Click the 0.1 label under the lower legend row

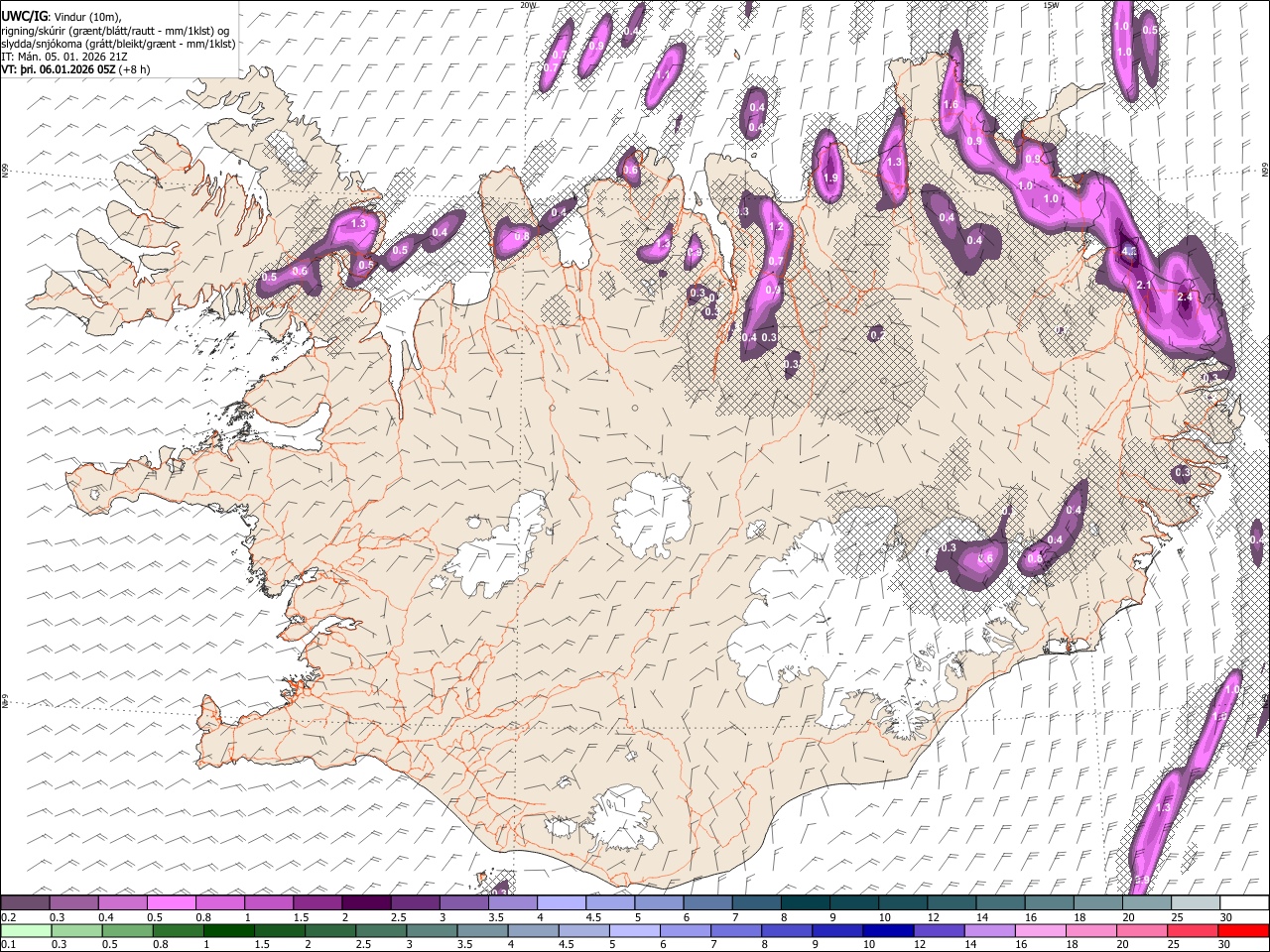pos(8,945)
